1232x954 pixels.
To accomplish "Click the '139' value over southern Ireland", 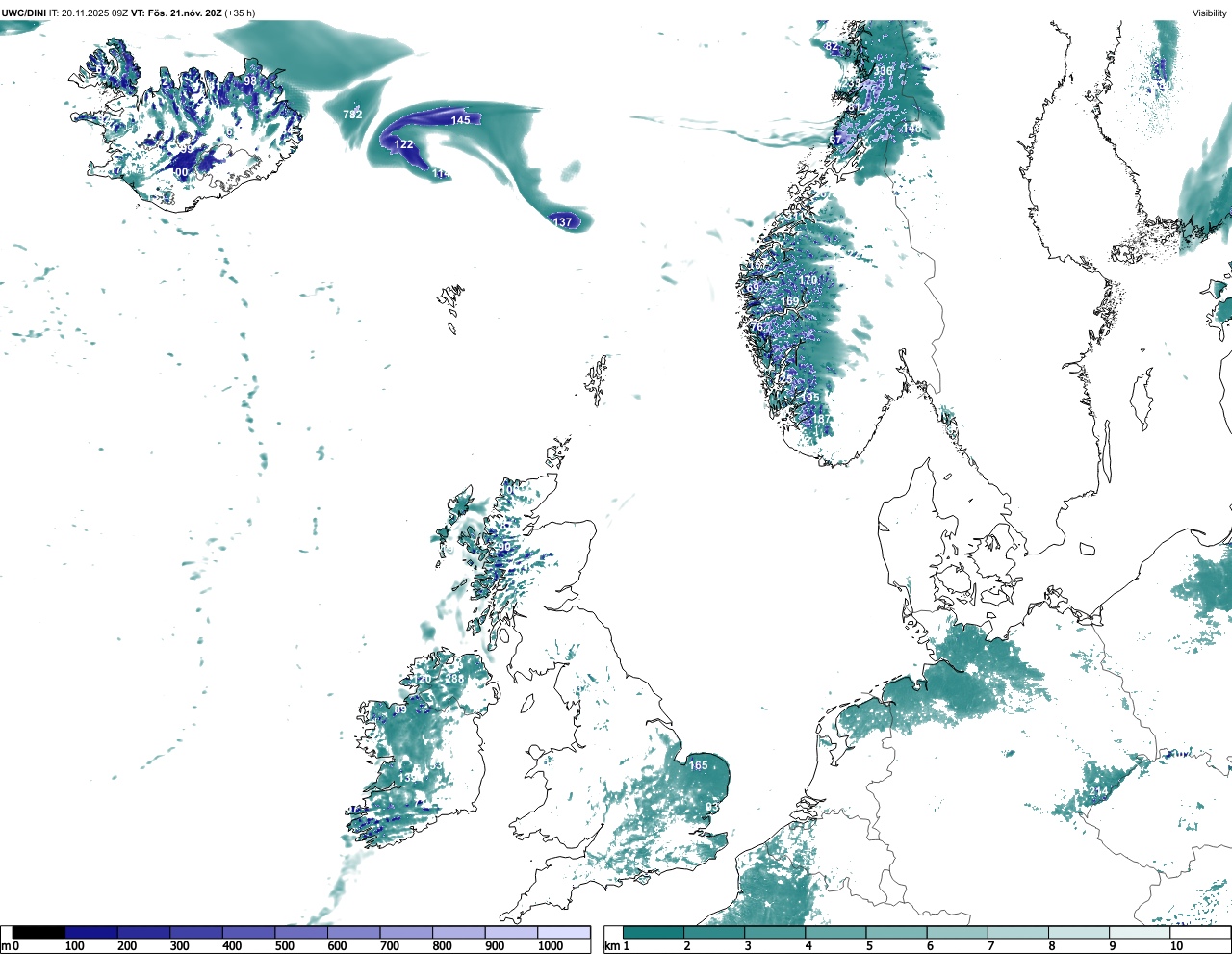I will tap(408, 778).
